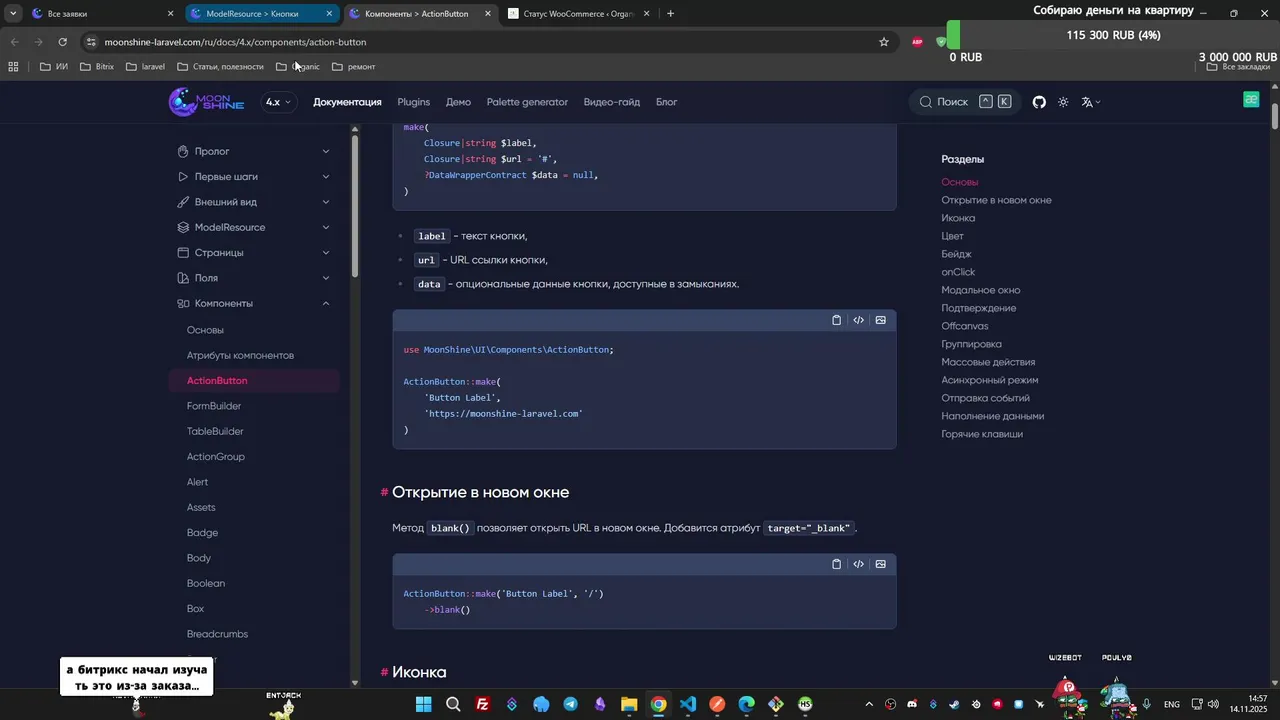Bookmark this page with the star icon
Image resolution: width=1280 pixels, height=720 pixels.
coord(884,42)
